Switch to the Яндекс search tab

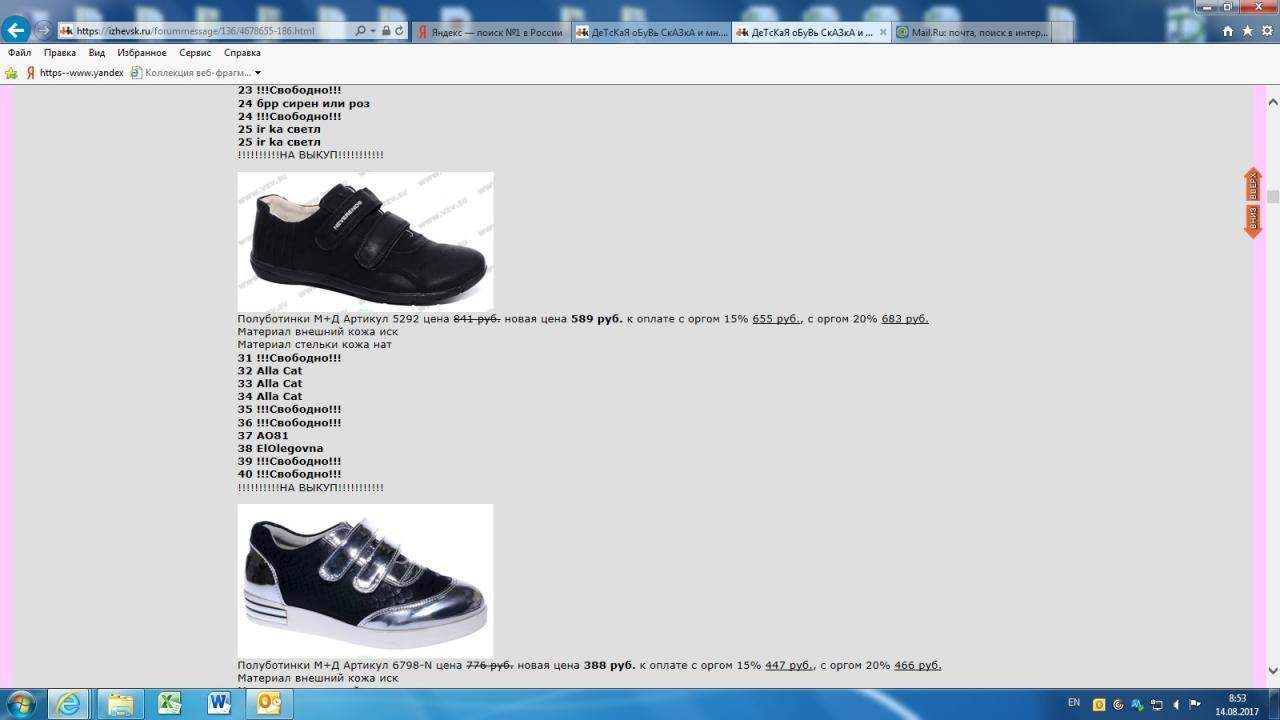[x=490, y=32]
